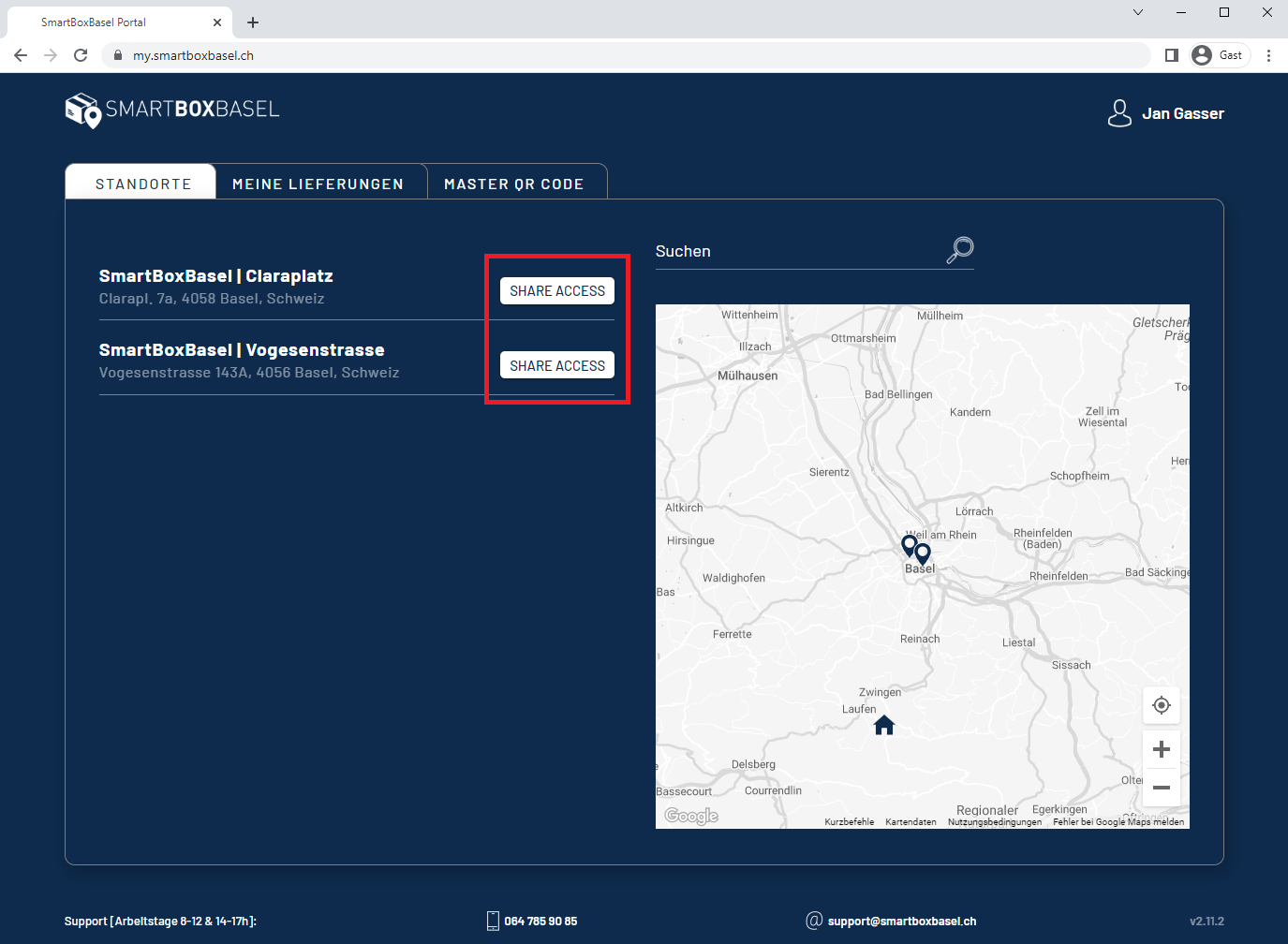Expand the tab list chevron
1288x944 pixels.
coord(1137,13)
